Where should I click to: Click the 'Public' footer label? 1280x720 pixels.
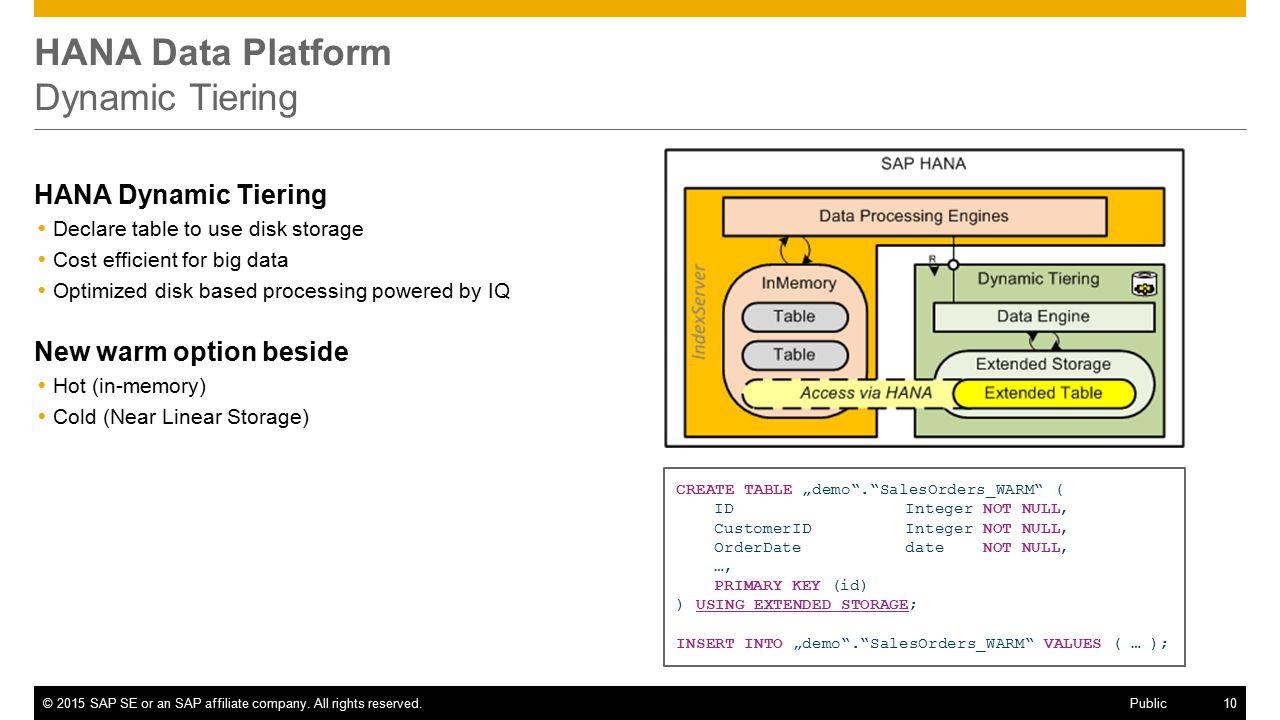pos(1148,704)
